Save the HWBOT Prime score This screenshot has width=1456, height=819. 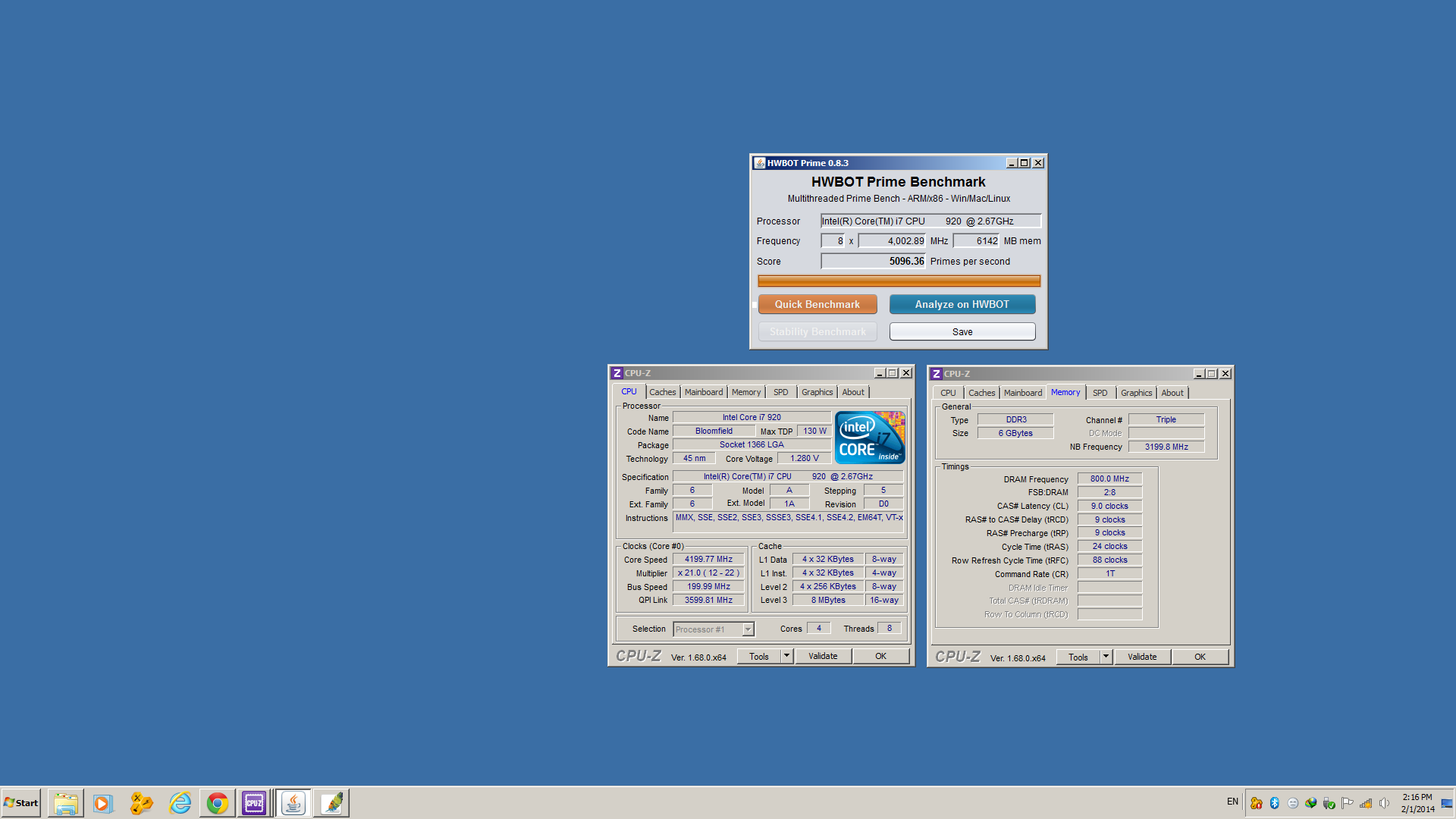pos(962,331)
